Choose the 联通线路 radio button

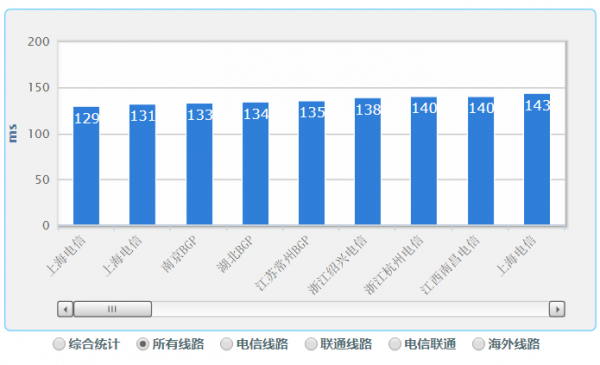311,344
